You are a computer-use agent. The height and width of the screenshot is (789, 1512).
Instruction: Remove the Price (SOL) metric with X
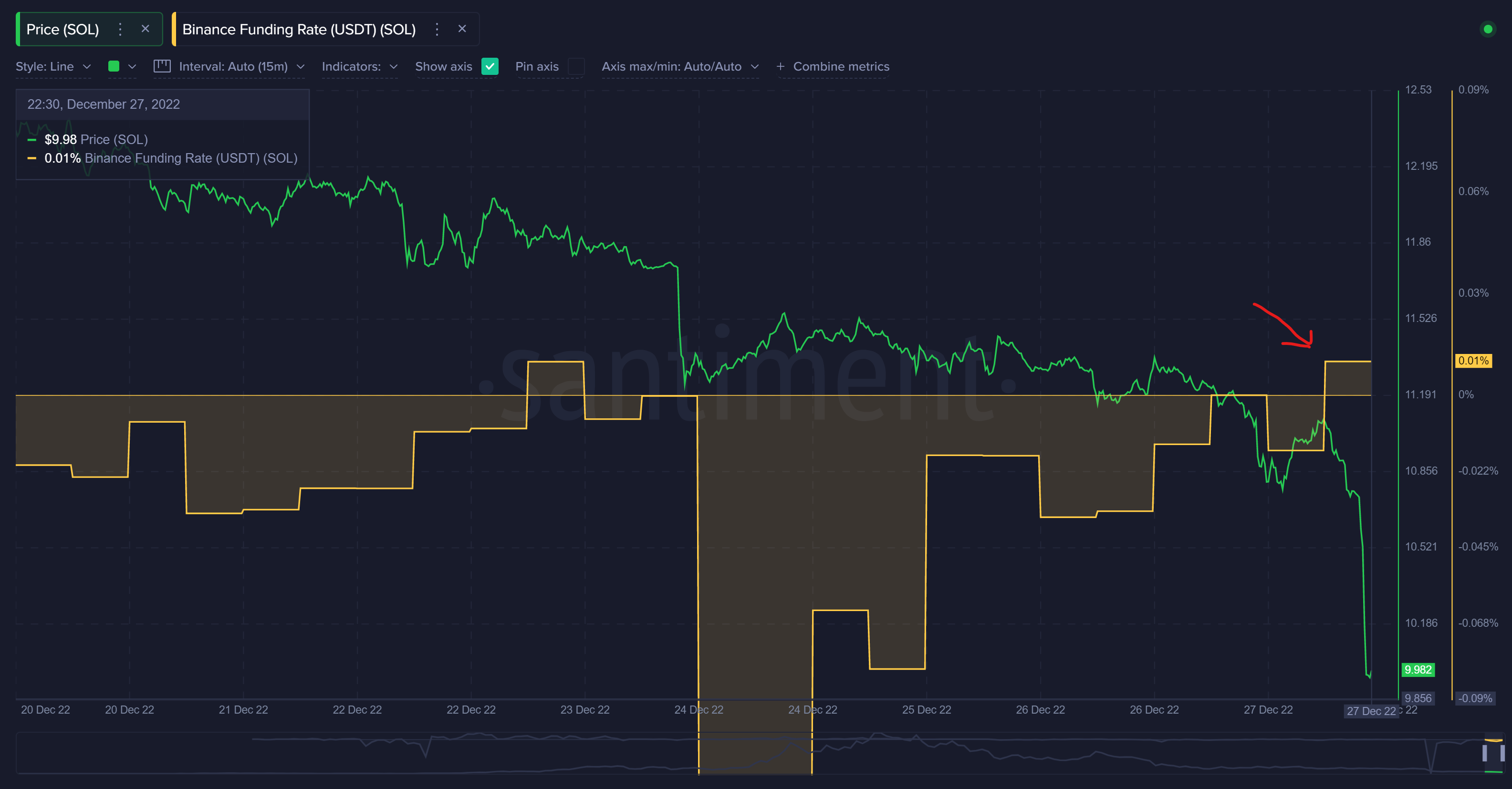tap(146, 29)
